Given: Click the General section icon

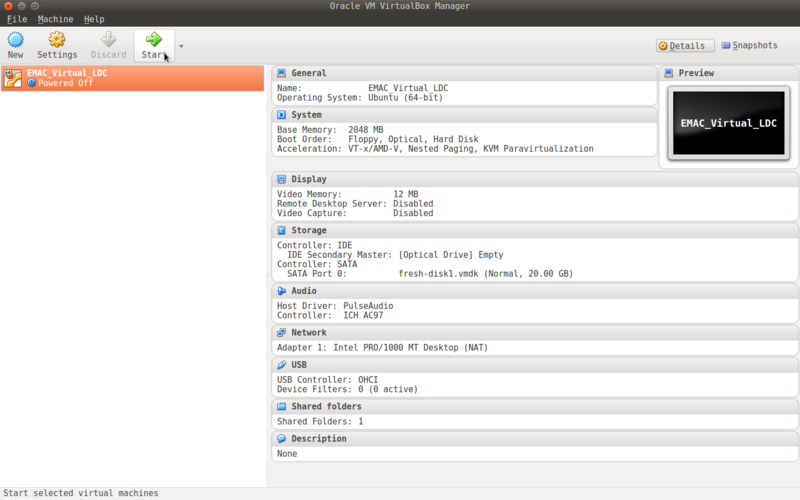Looking at the screenshot, I should (x=281, y=73).
